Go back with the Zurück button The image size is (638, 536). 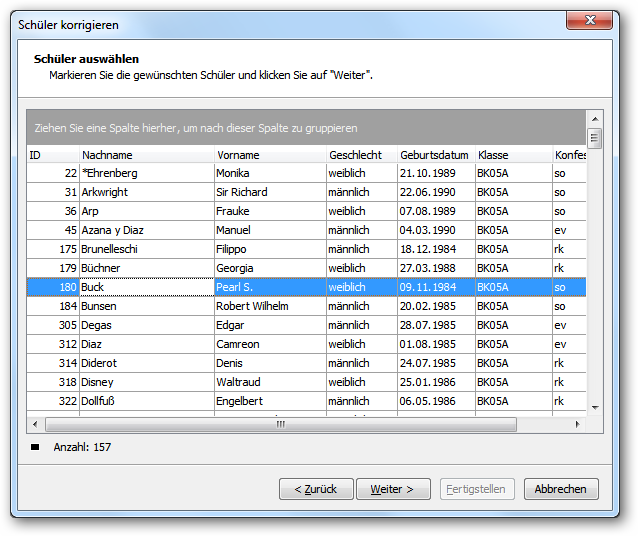click(x=316, y=489)
